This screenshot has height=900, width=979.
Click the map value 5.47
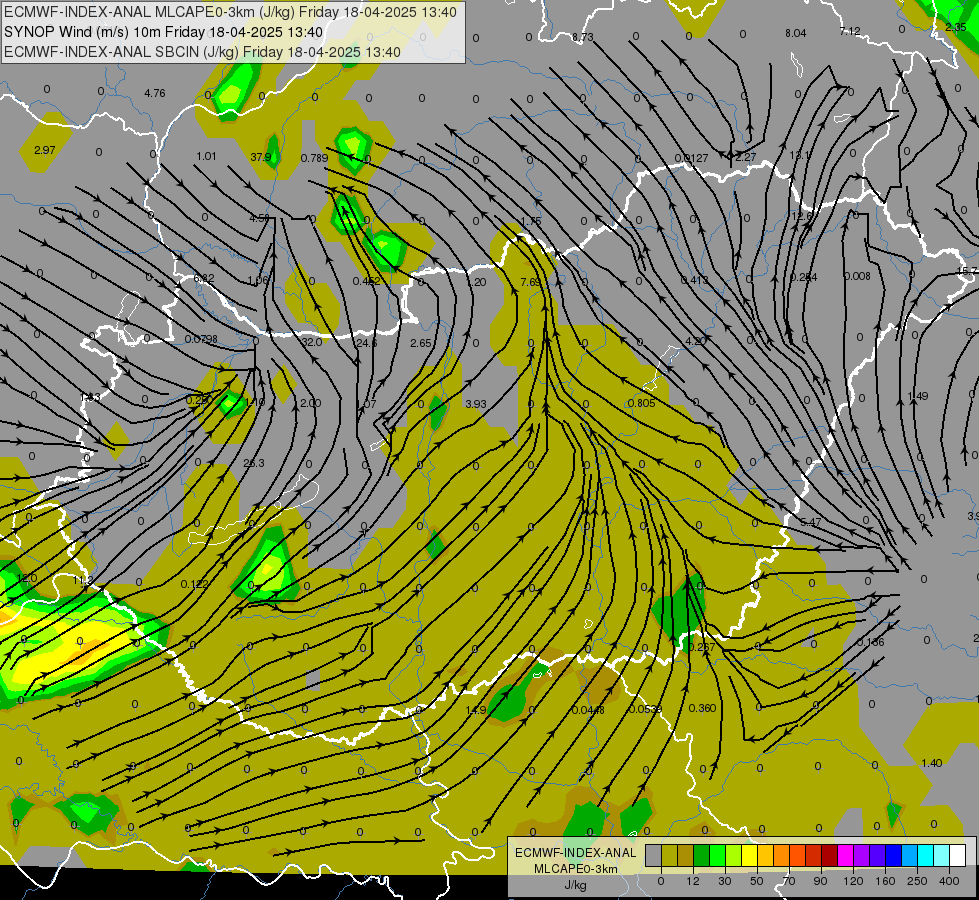[x=810, y=522]
